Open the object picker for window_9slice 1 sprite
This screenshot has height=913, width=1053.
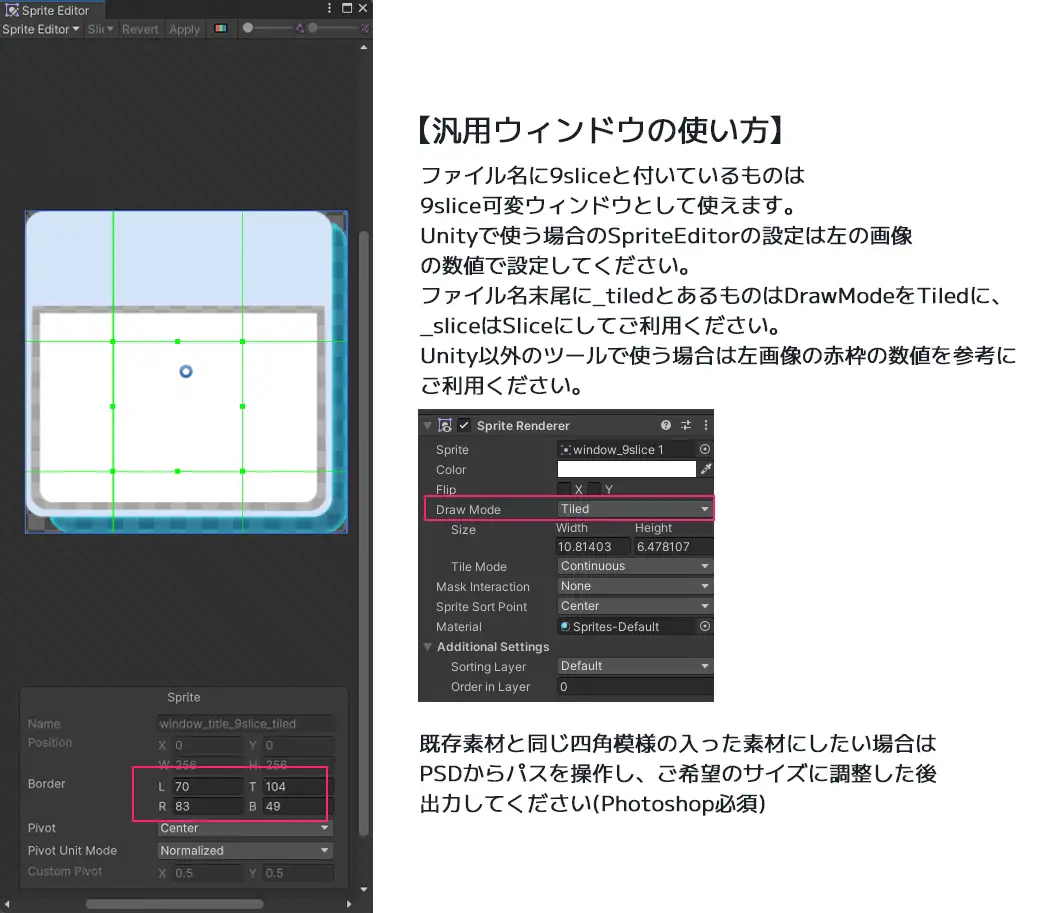tap(704, 448)
